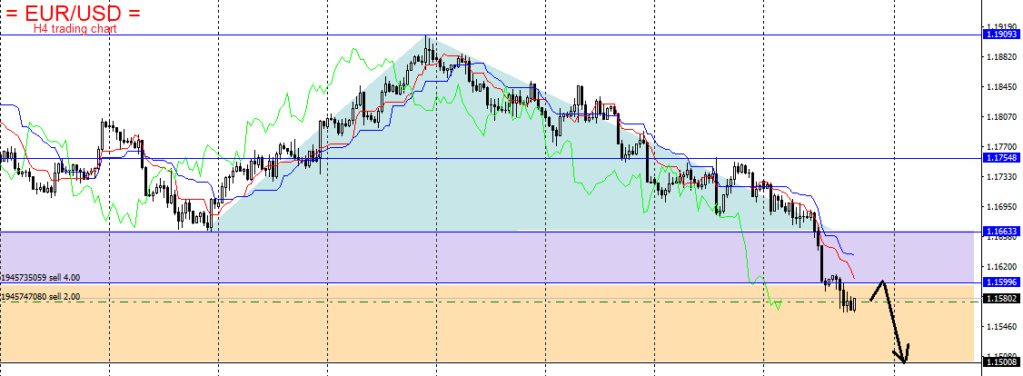Select the sell 2.00 order label
This screenshot has height=376, width=1023.
40,296
